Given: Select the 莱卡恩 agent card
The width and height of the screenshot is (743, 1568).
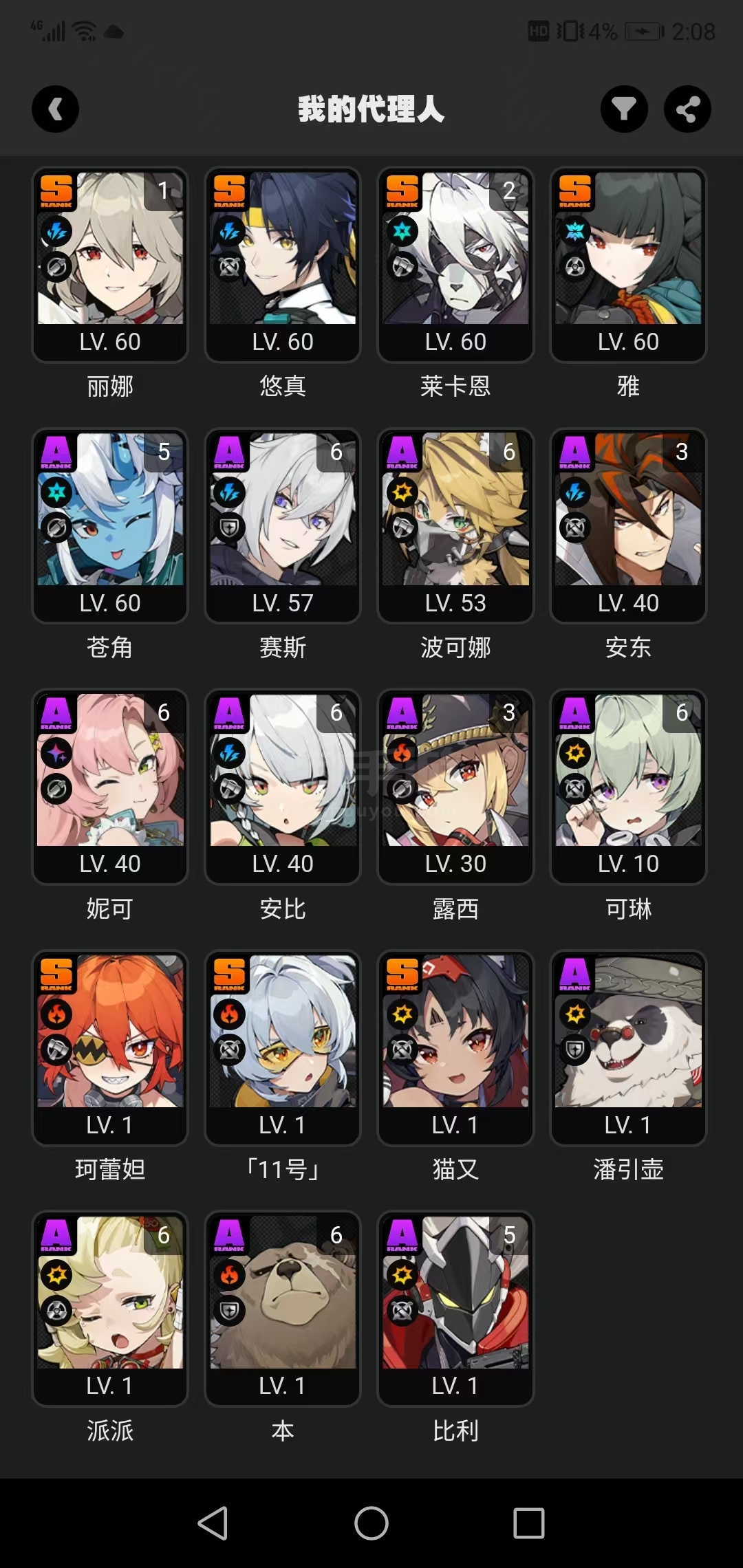Looking at the screenshot, I should (455, 265).
